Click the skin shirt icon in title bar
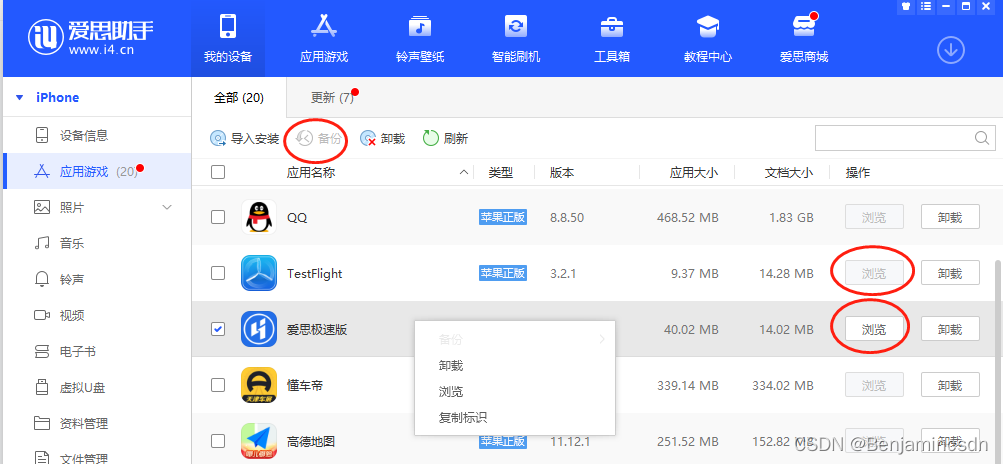This screenshot has height=464, width=1003. point(906,6)
